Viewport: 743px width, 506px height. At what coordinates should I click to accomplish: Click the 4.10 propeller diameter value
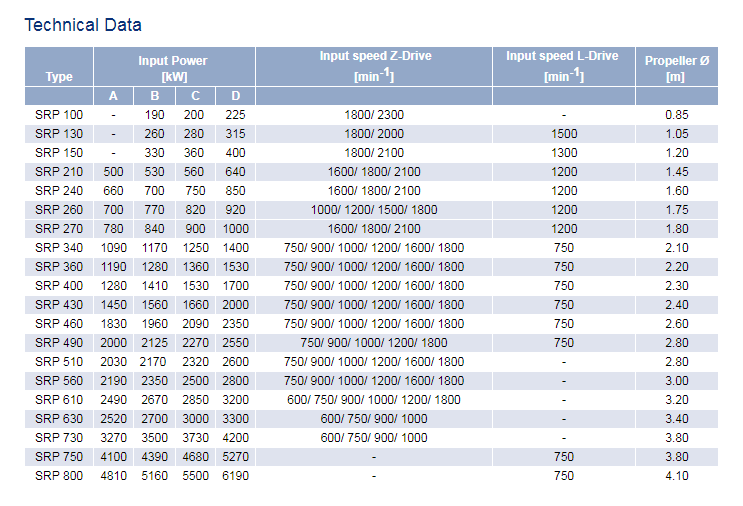pyautogui.click(x=676, y=476)
